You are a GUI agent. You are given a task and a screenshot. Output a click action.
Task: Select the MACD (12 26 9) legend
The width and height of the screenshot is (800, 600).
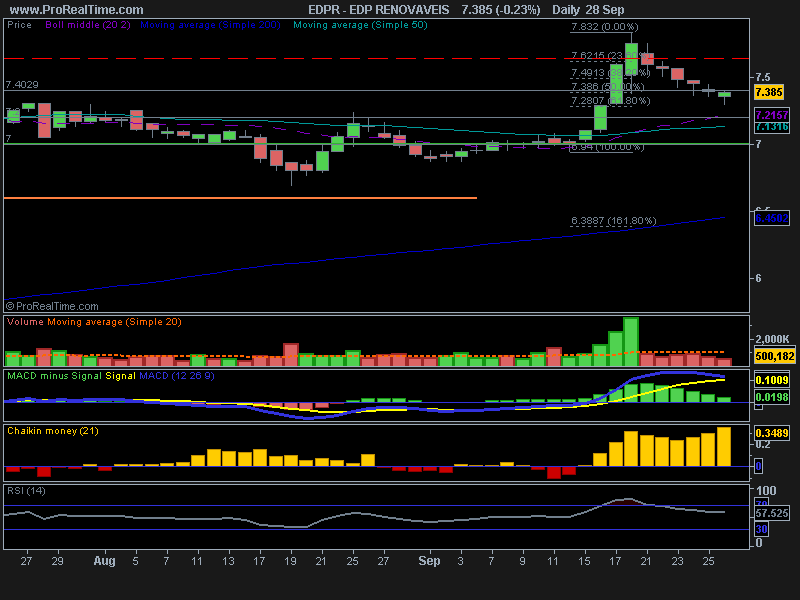click(x=177, y=376)
